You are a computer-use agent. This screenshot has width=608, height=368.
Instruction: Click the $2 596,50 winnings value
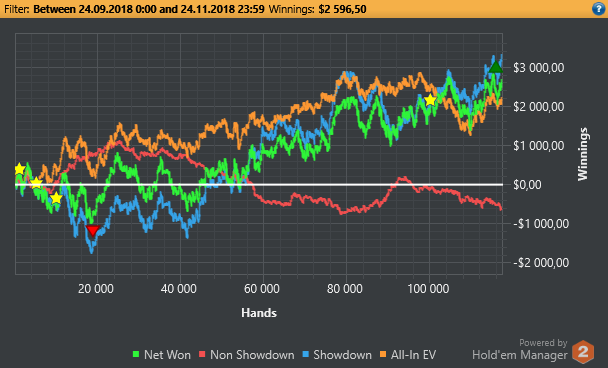point(342,9)
